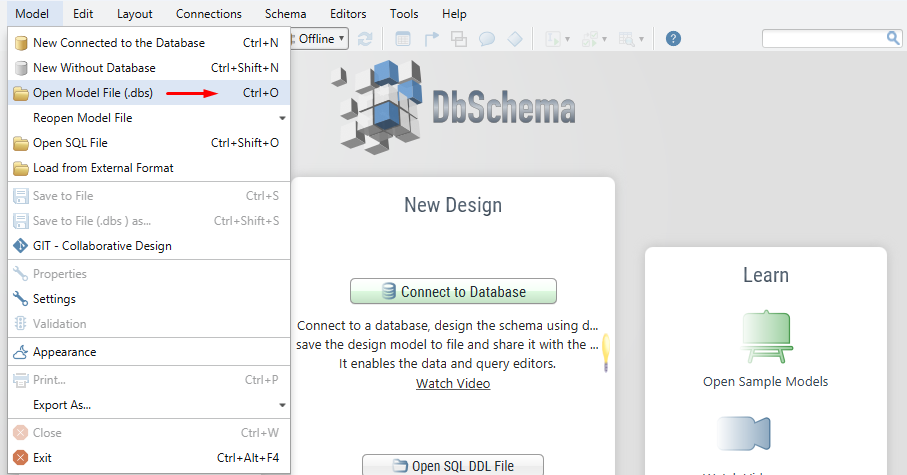907x475 pixels.
Task: Choose Save to File (.dbs) as...
Action: [149, 220]
